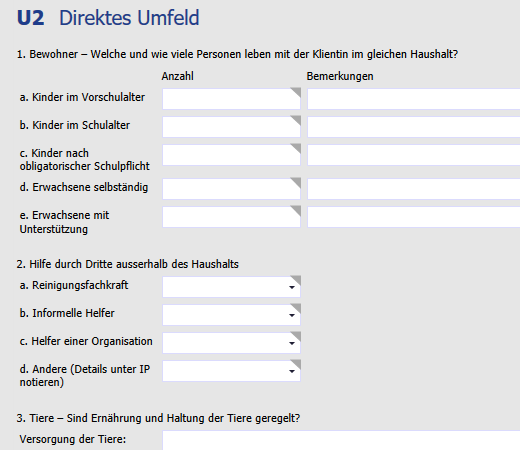Image resolution: width=520 pixels, height=450 pixels.
Task: Select Bemerkungen field for Kinder nach obligatorischer Schulpflicht
Action: (x=414, y=155)
